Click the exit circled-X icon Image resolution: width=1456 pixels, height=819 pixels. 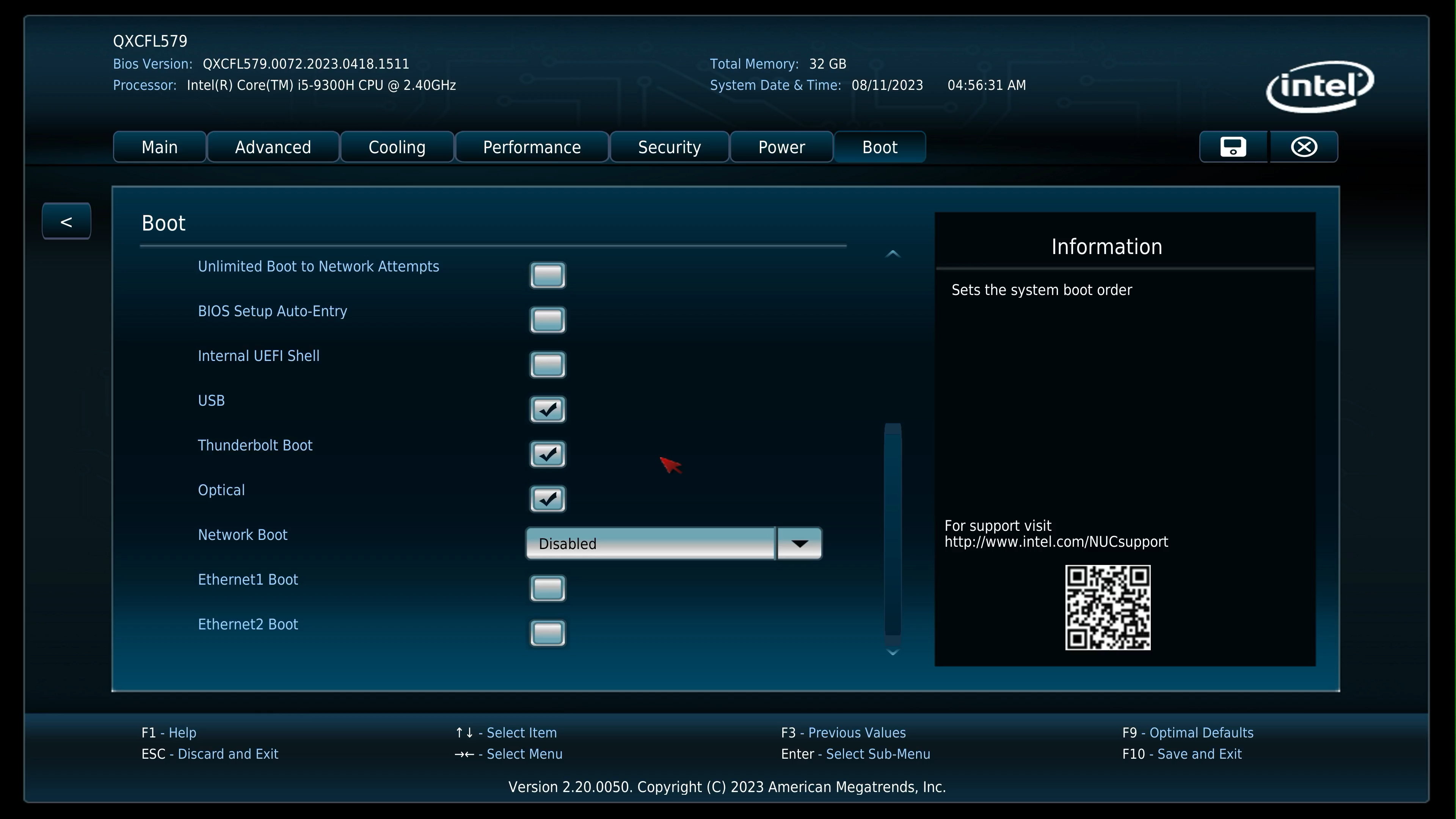pos(1304,147)
